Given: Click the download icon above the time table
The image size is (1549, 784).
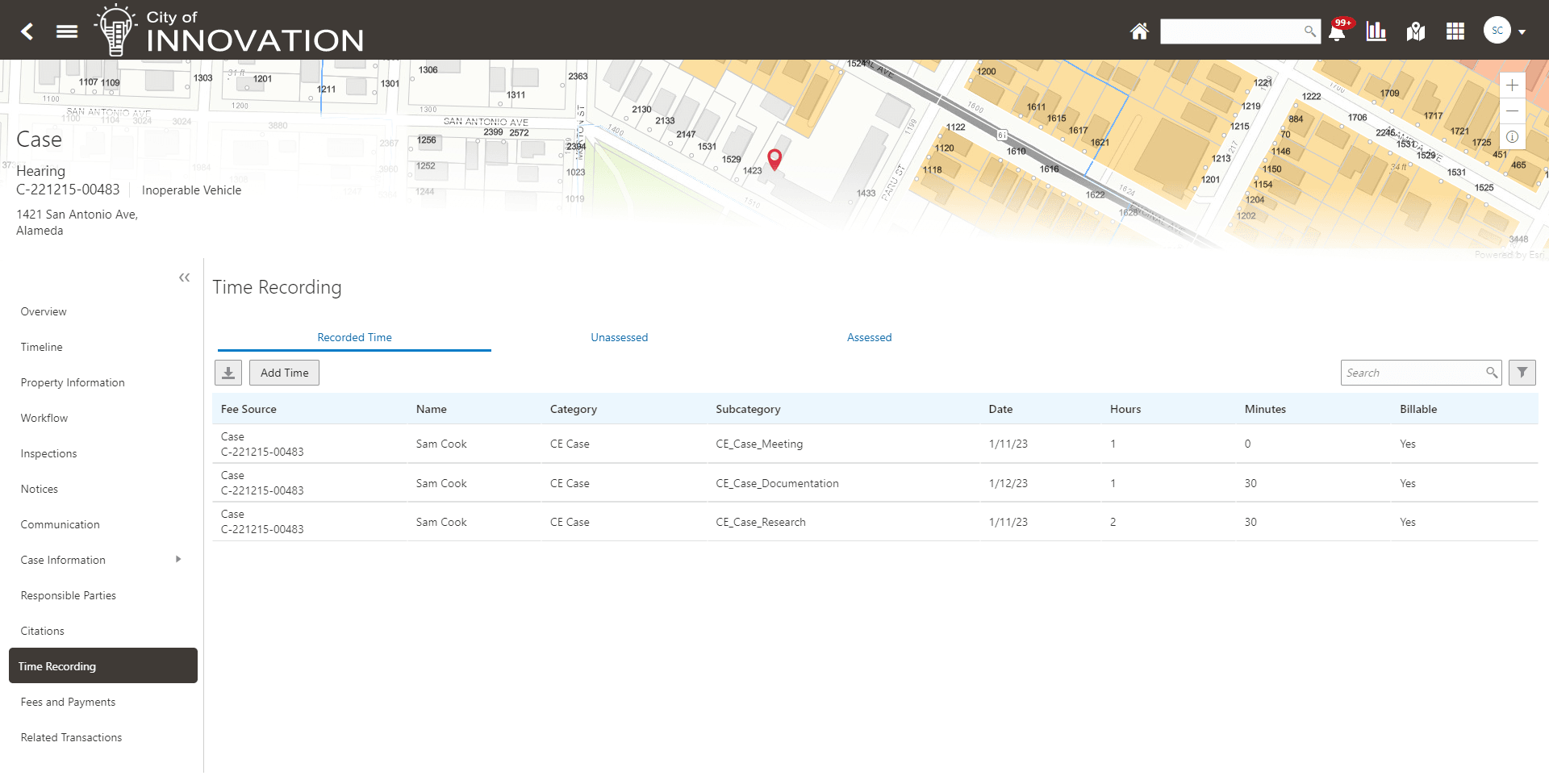Looking at the screenshot, I should coord(228,372).
